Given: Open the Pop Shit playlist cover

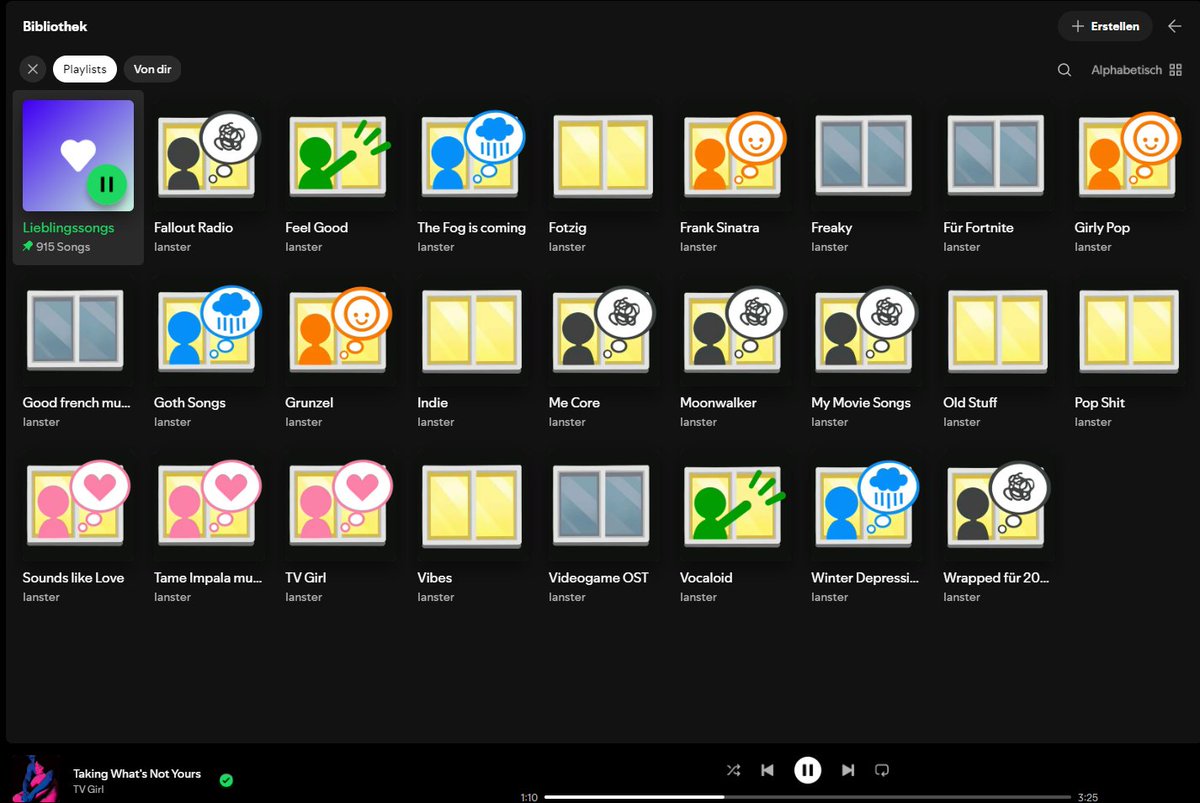Looking at the screenshot, I should pyautogui.click(x=1130, y=330).
